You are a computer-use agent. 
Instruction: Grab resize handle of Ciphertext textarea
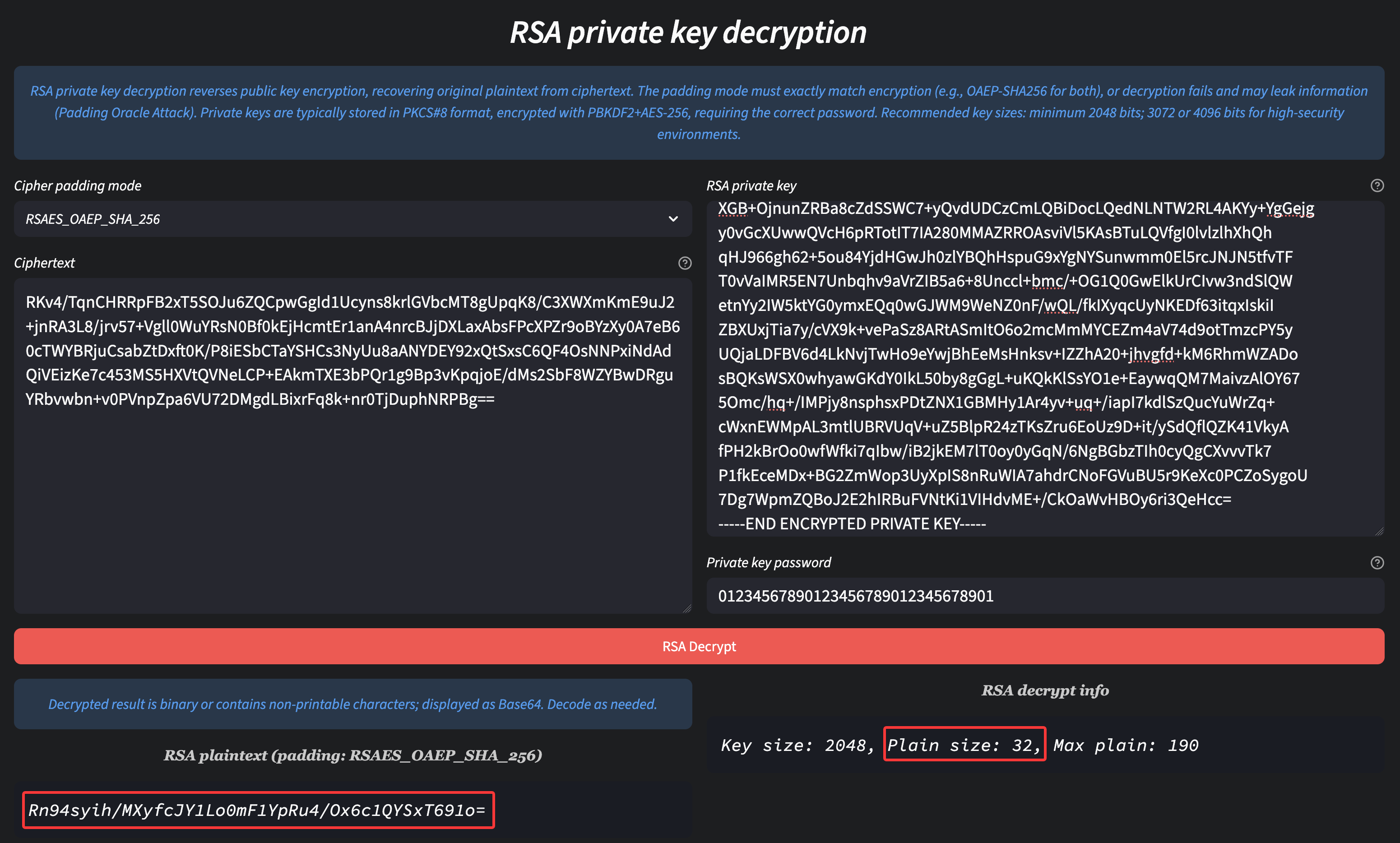point(687,608)
